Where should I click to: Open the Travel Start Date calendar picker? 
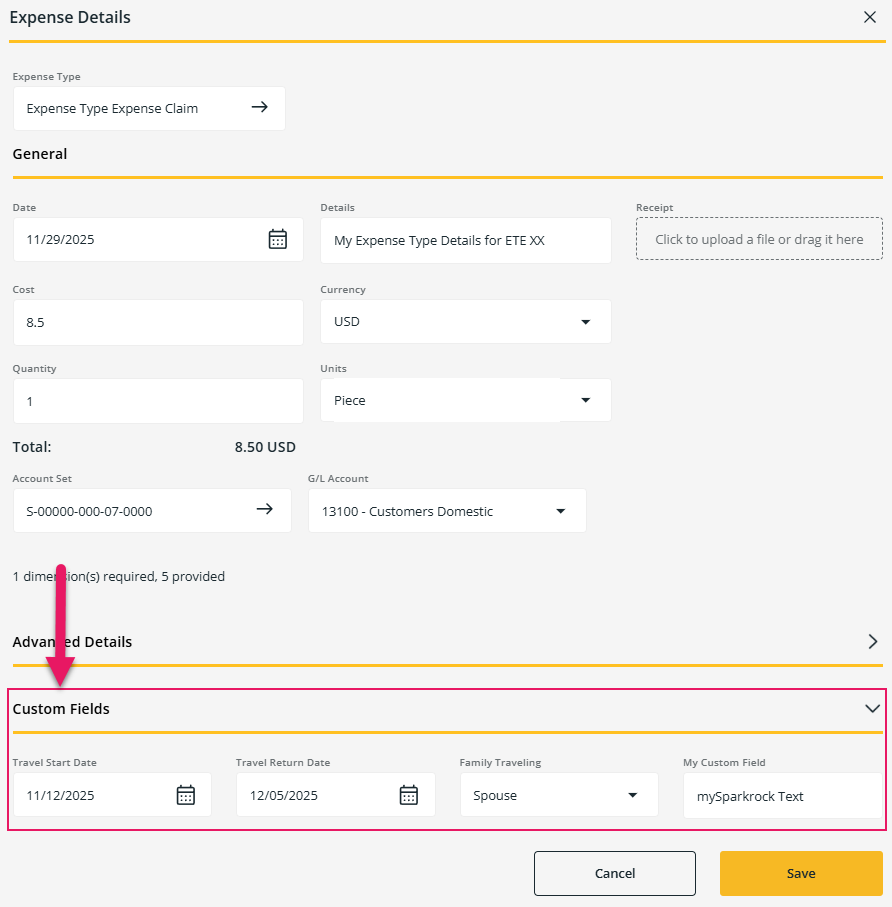(x=185, y=794)
